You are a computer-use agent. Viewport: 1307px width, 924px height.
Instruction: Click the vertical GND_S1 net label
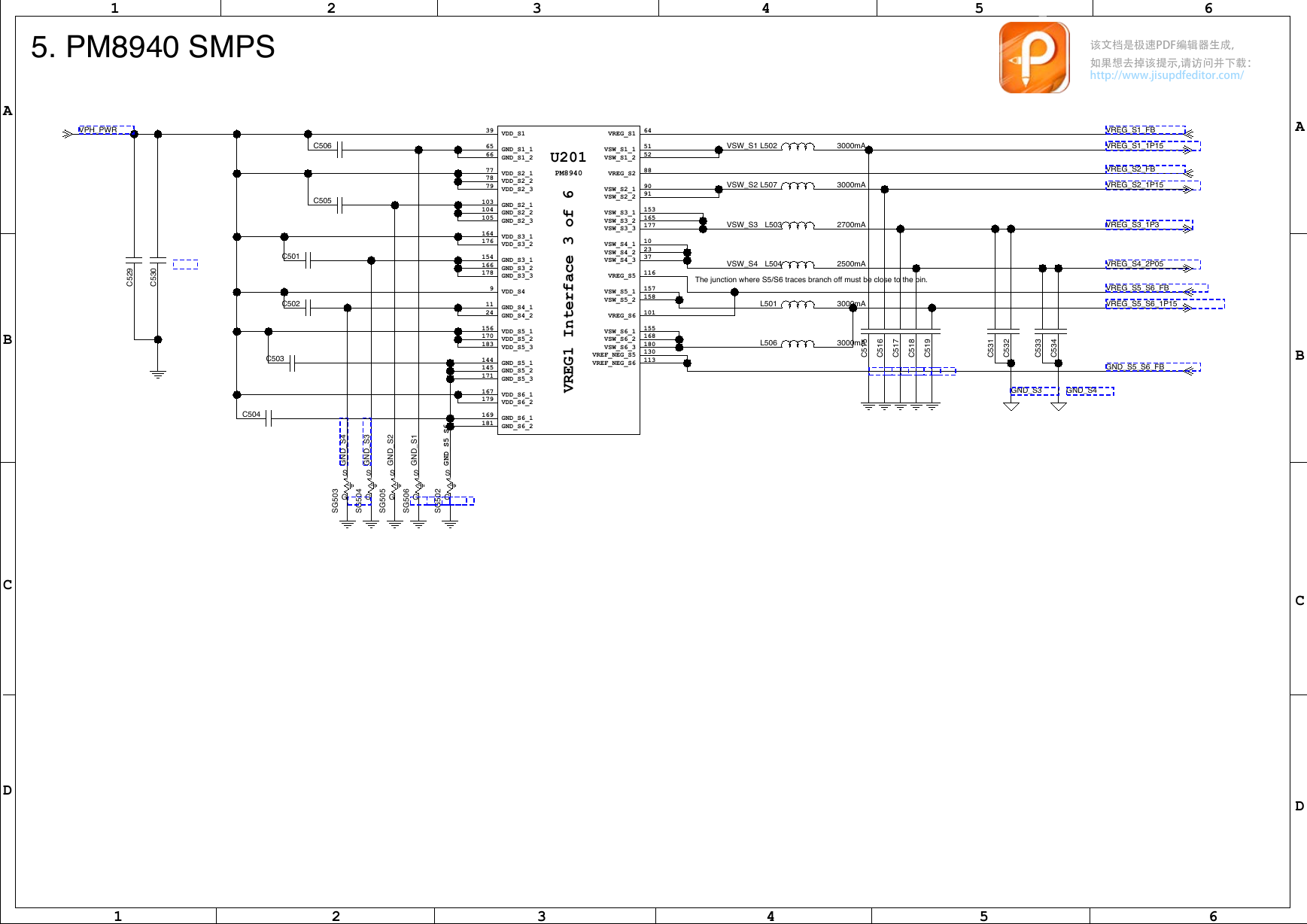[x=414, y=450]
